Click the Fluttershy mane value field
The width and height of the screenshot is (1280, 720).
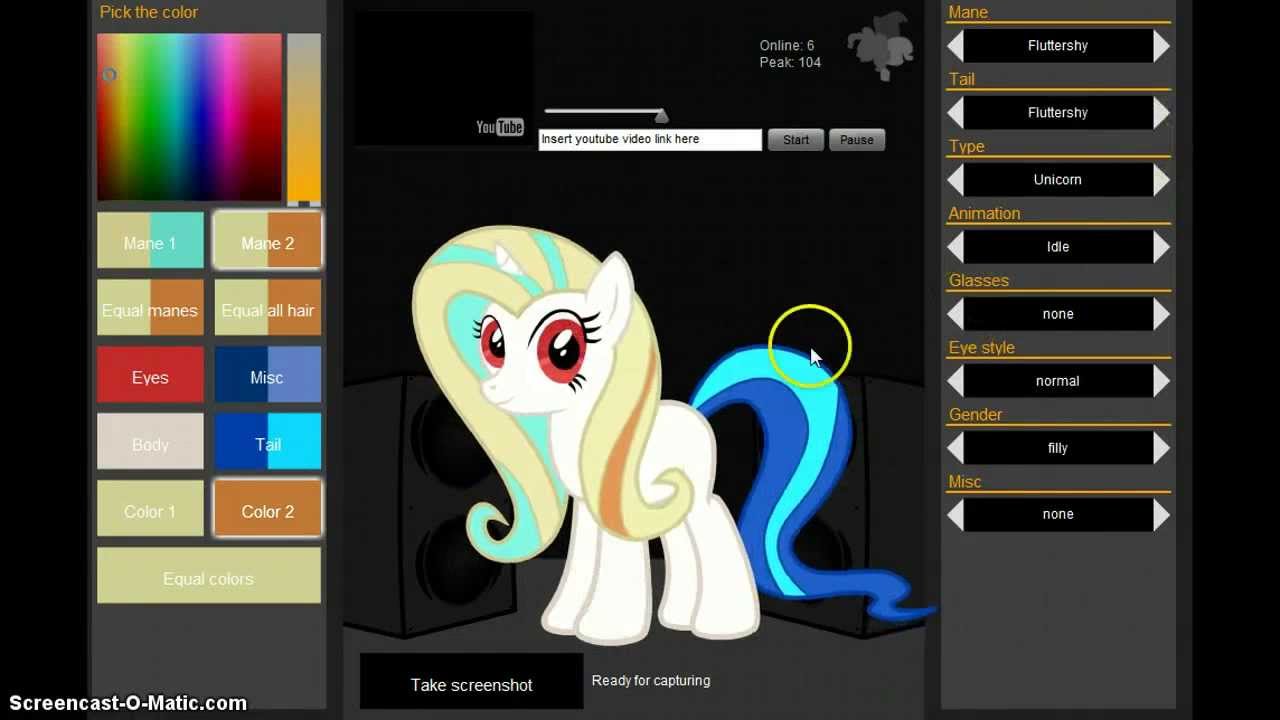point(1058,46)
